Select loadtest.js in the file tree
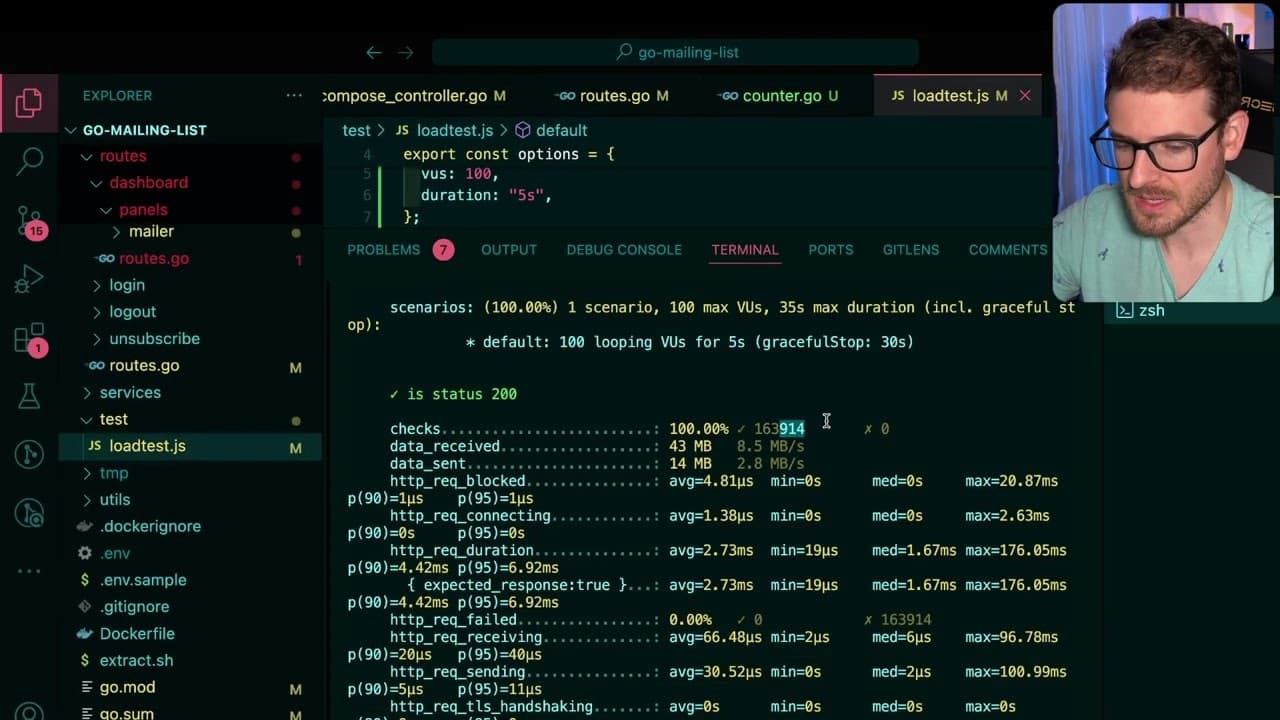 [190, 446]
